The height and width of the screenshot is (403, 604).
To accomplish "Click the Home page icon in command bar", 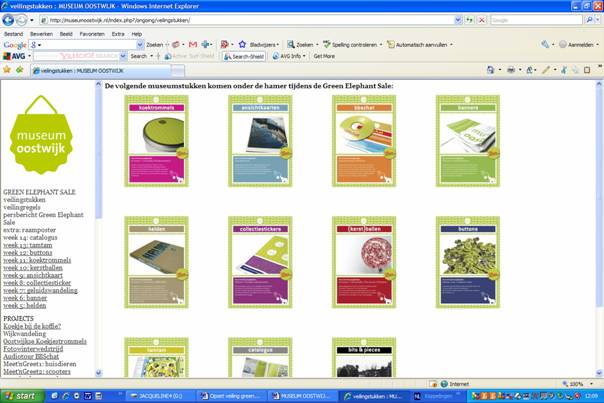I will click(x=490, y=70).
